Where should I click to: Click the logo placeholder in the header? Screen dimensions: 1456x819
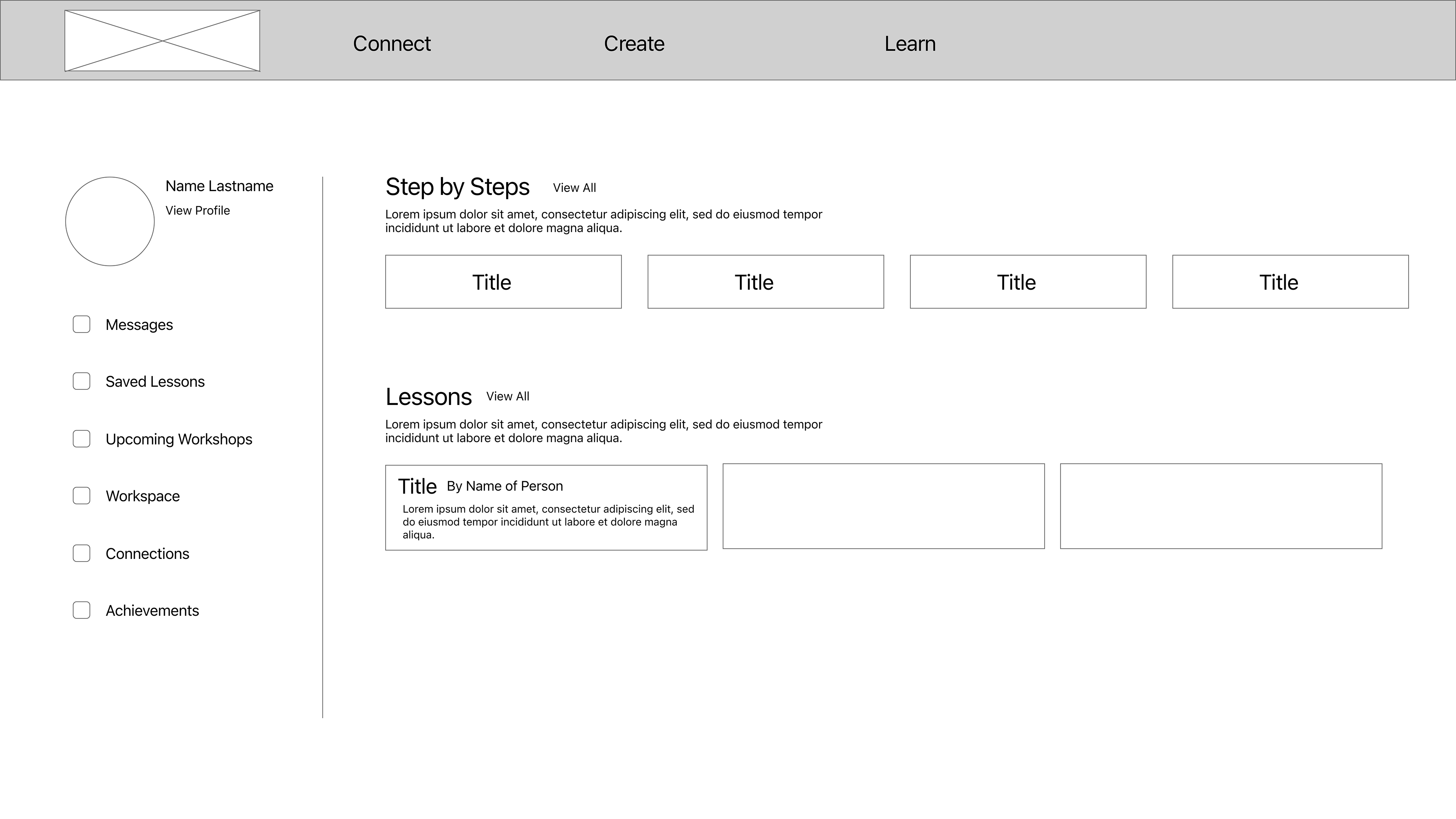tap(162, 41)
